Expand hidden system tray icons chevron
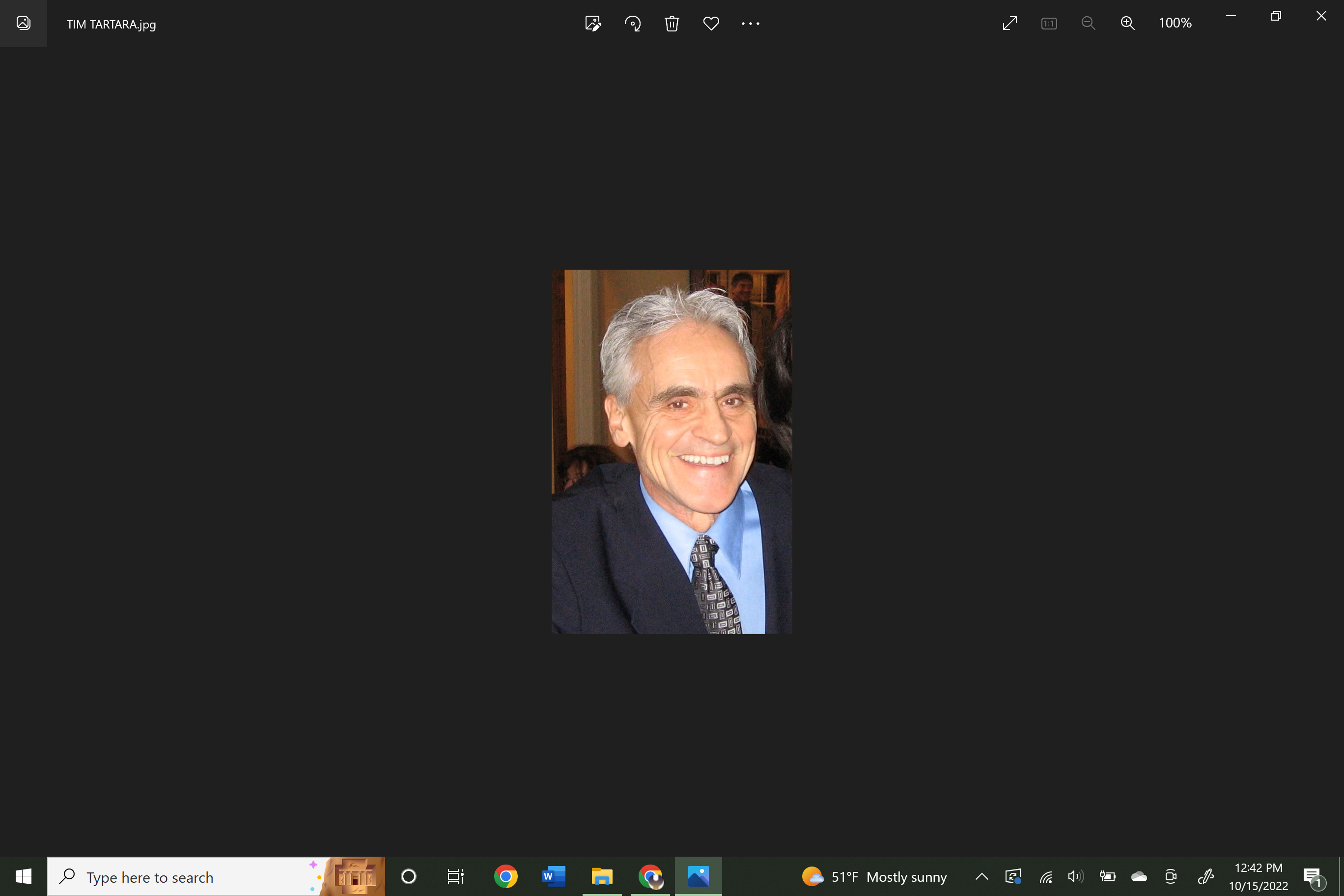 tap(981, 876)
